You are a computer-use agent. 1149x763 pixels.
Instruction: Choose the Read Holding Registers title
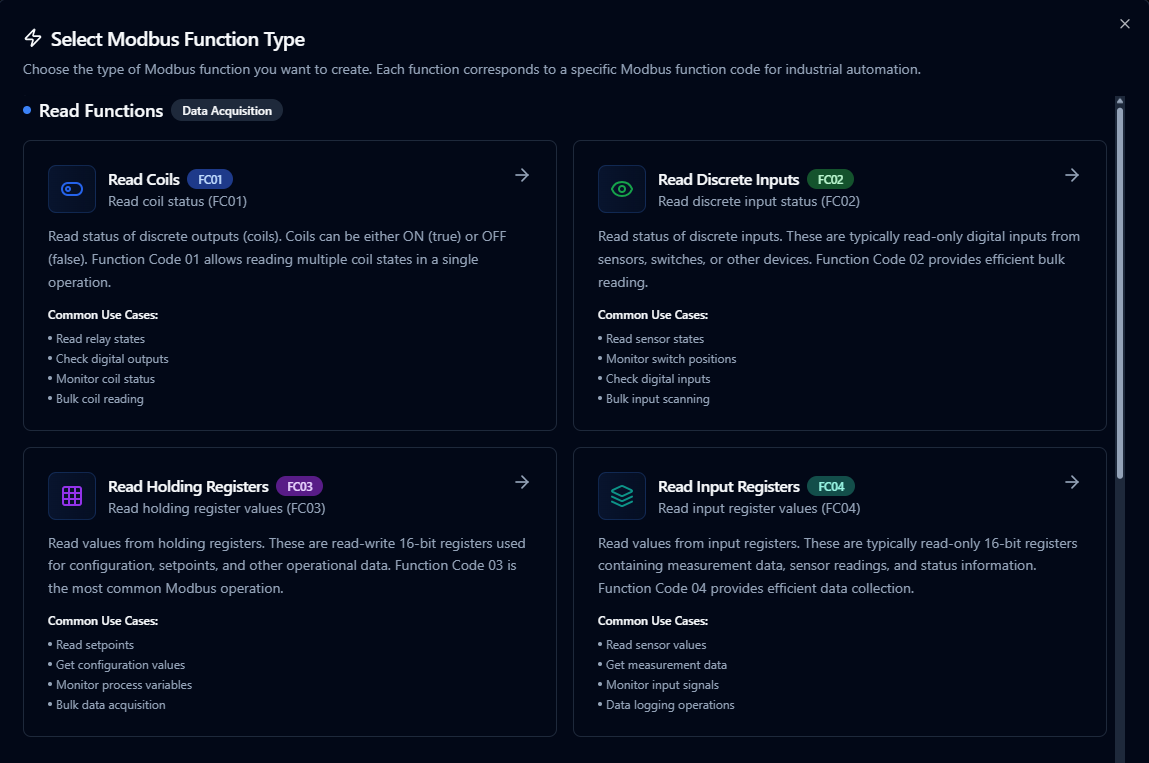pyautogui.click(x=188, y=487)
